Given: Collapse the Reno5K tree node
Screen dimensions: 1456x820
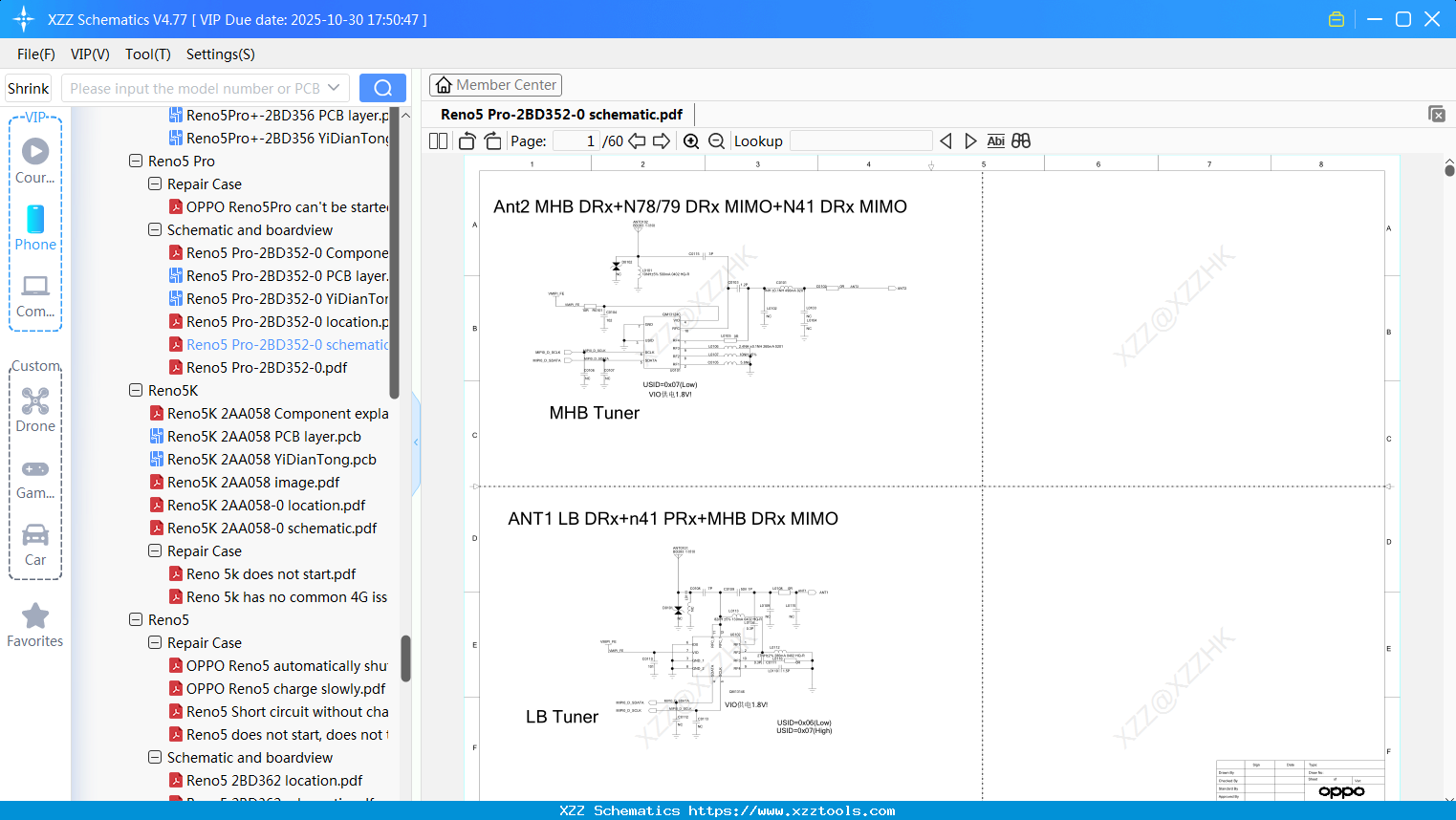Looking at the screenshot, I should click(135, 390).
